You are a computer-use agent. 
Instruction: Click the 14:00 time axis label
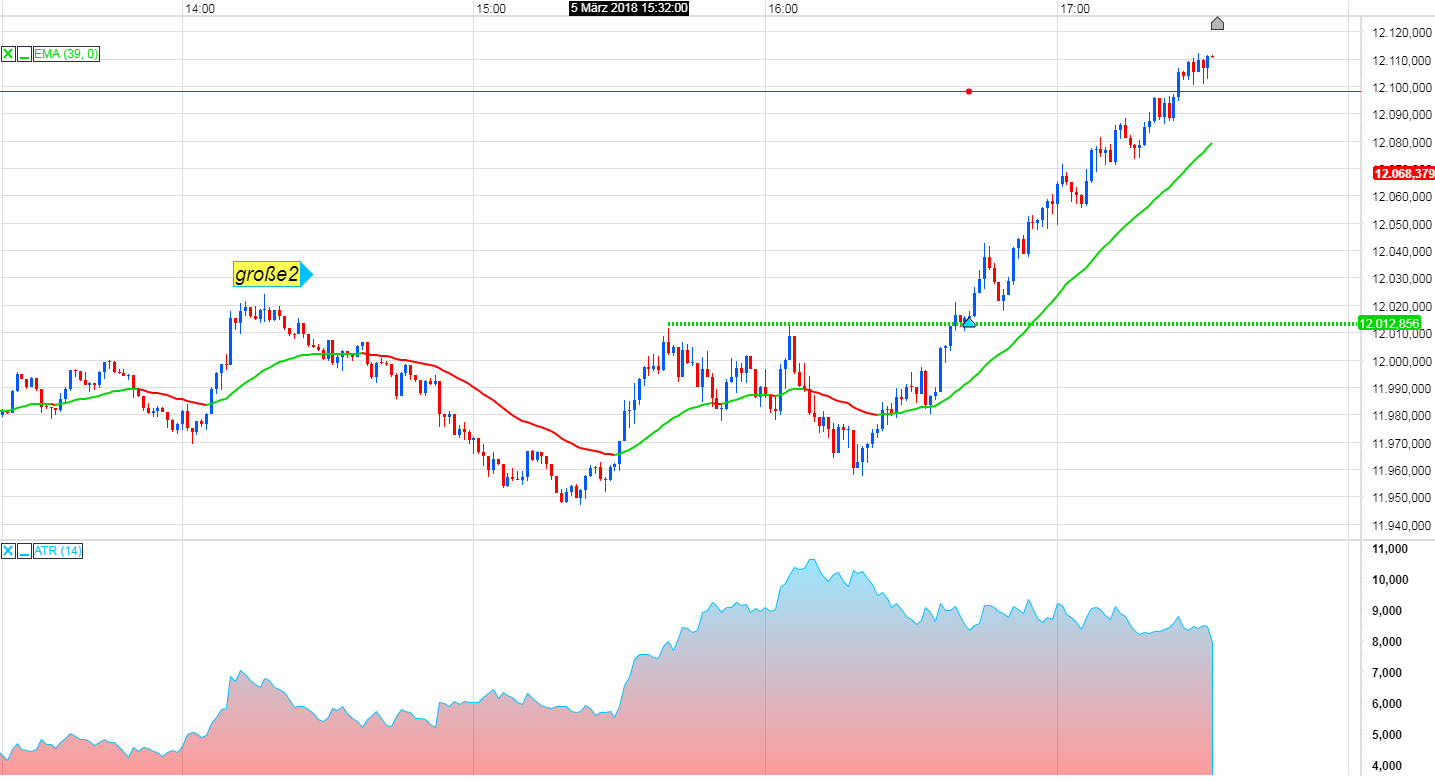click(200, 9)
